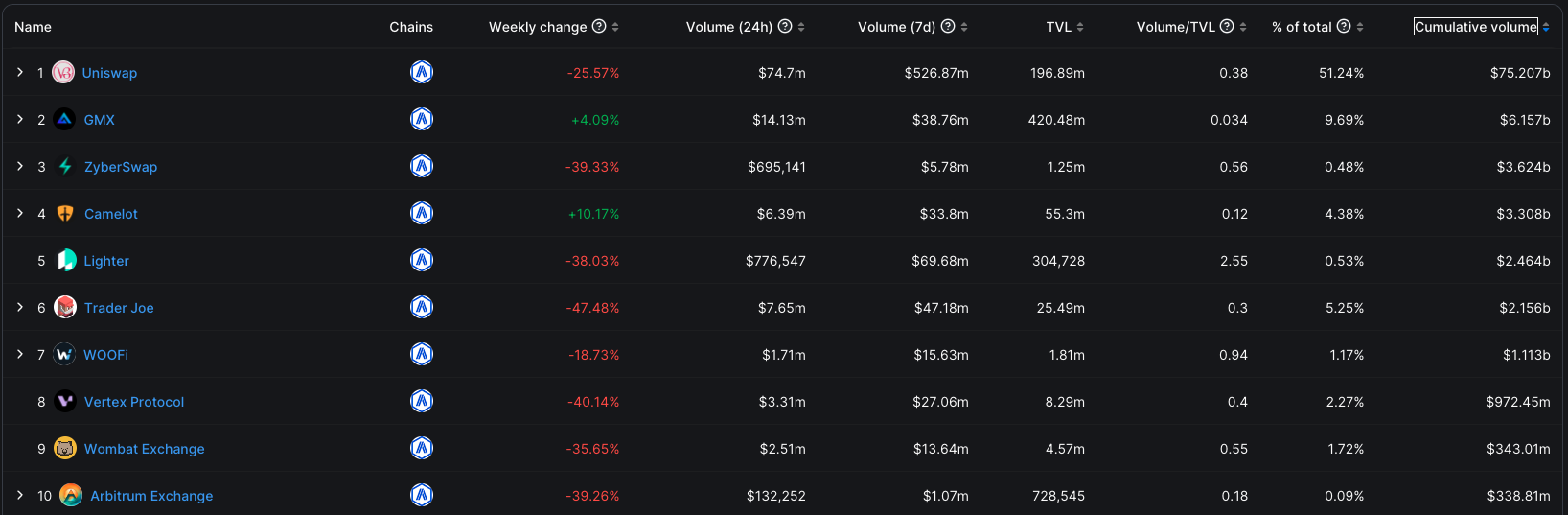Expand the Trader Joe row chevron

click(20, 307)
